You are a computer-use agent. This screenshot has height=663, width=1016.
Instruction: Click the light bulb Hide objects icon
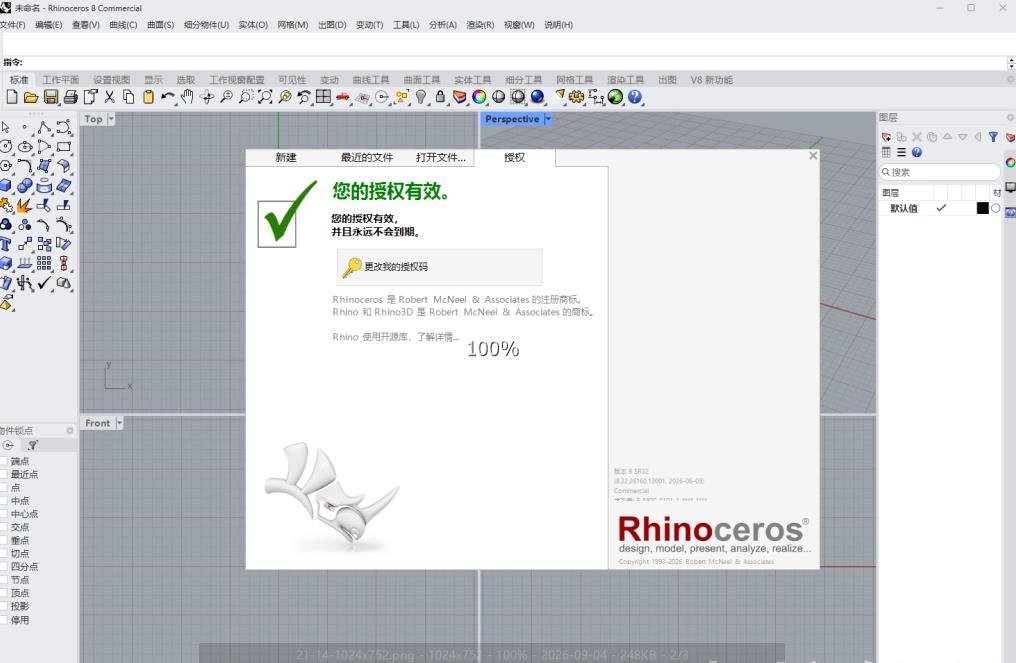click(421, 97)
